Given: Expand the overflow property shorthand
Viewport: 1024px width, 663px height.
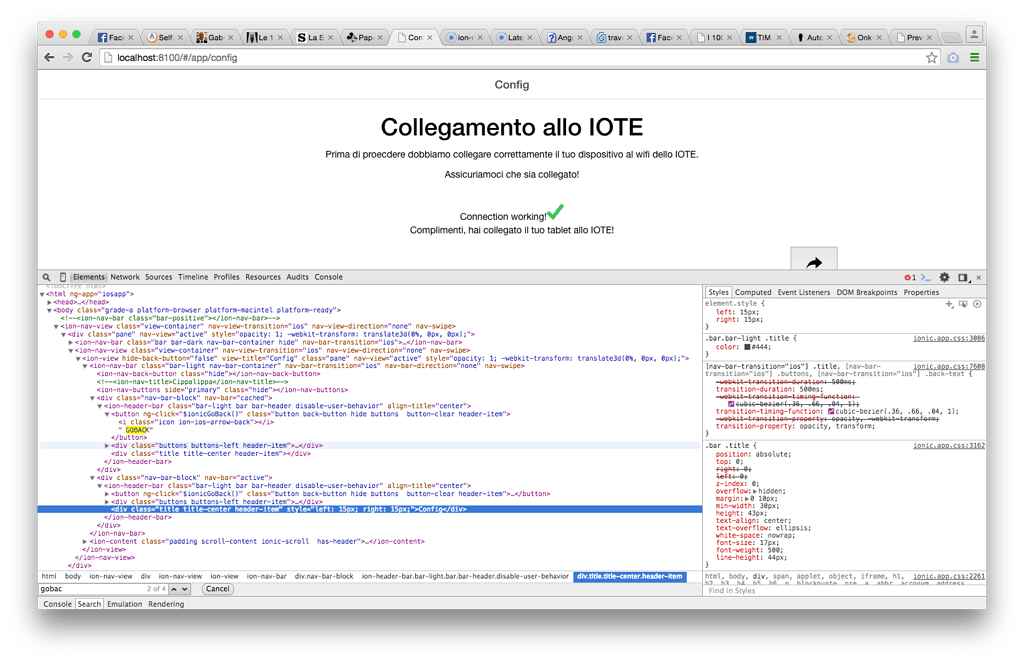Looking at the screenshot, I should click(x=755, y=491).
